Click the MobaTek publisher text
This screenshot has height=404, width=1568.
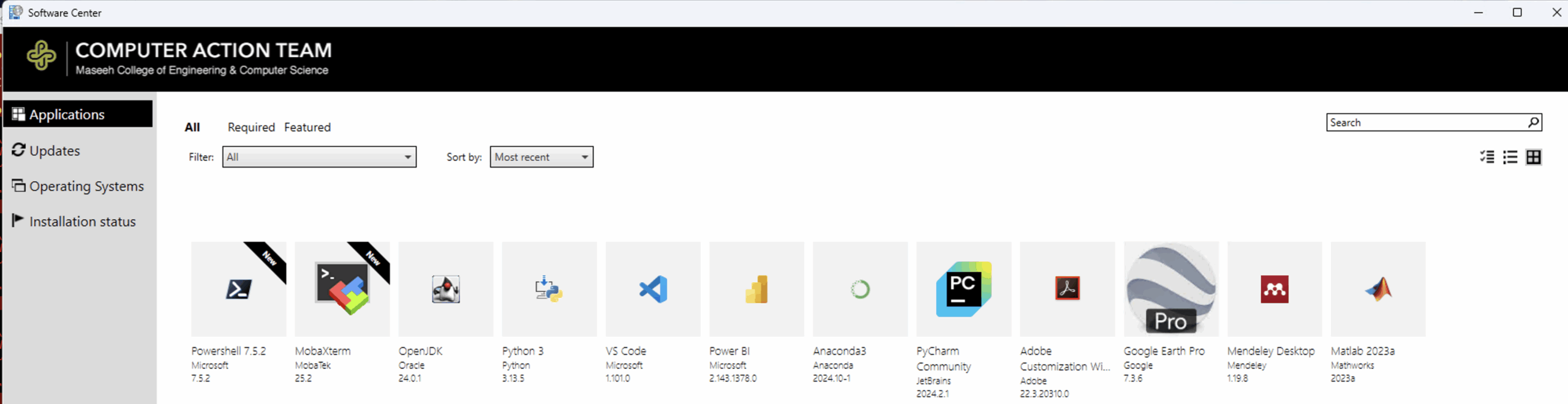[312, 365]
